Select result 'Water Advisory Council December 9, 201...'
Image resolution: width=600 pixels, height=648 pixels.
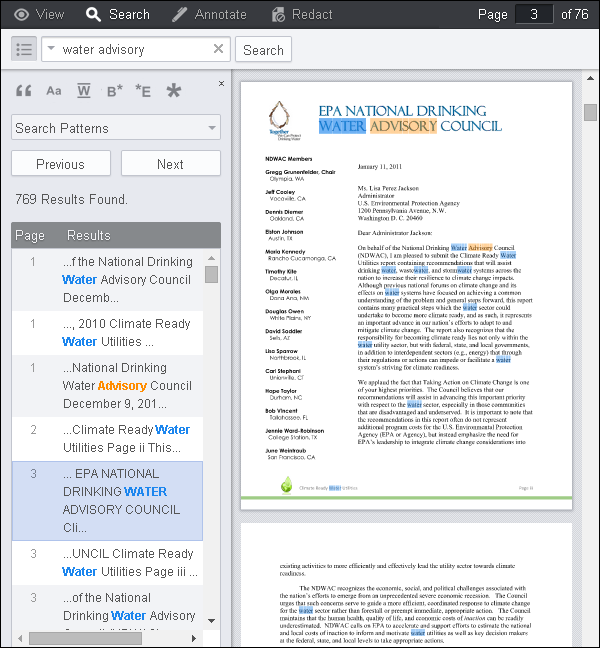(107, 386)
